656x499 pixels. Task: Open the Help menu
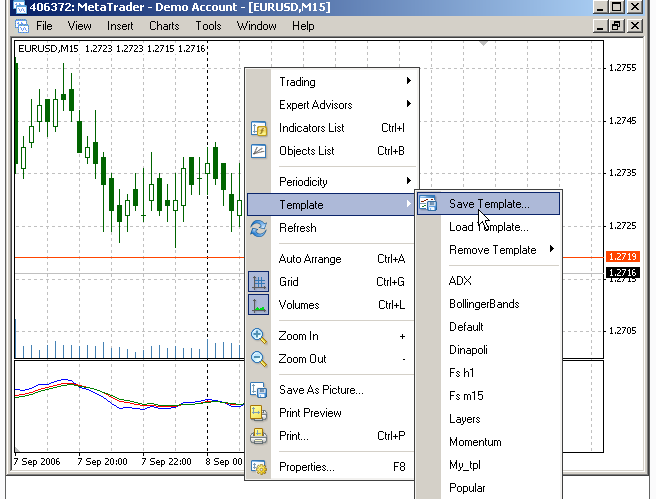303,26
